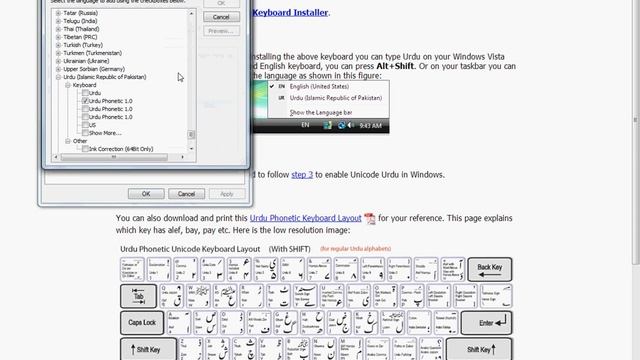640x360 pixels.
Task: Click the EN language indicator in taskbar figure
Action: click(305, 125)
